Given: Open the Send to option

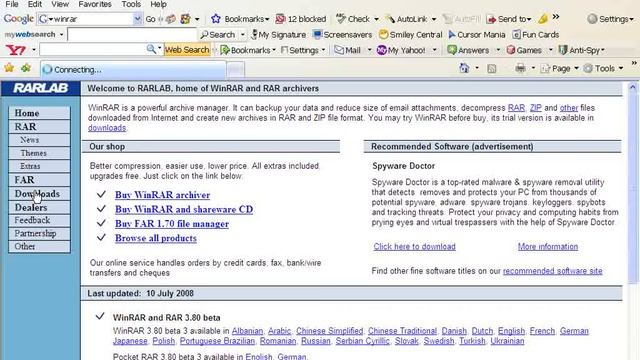Looking at the screenshot, I should [509, 19].
